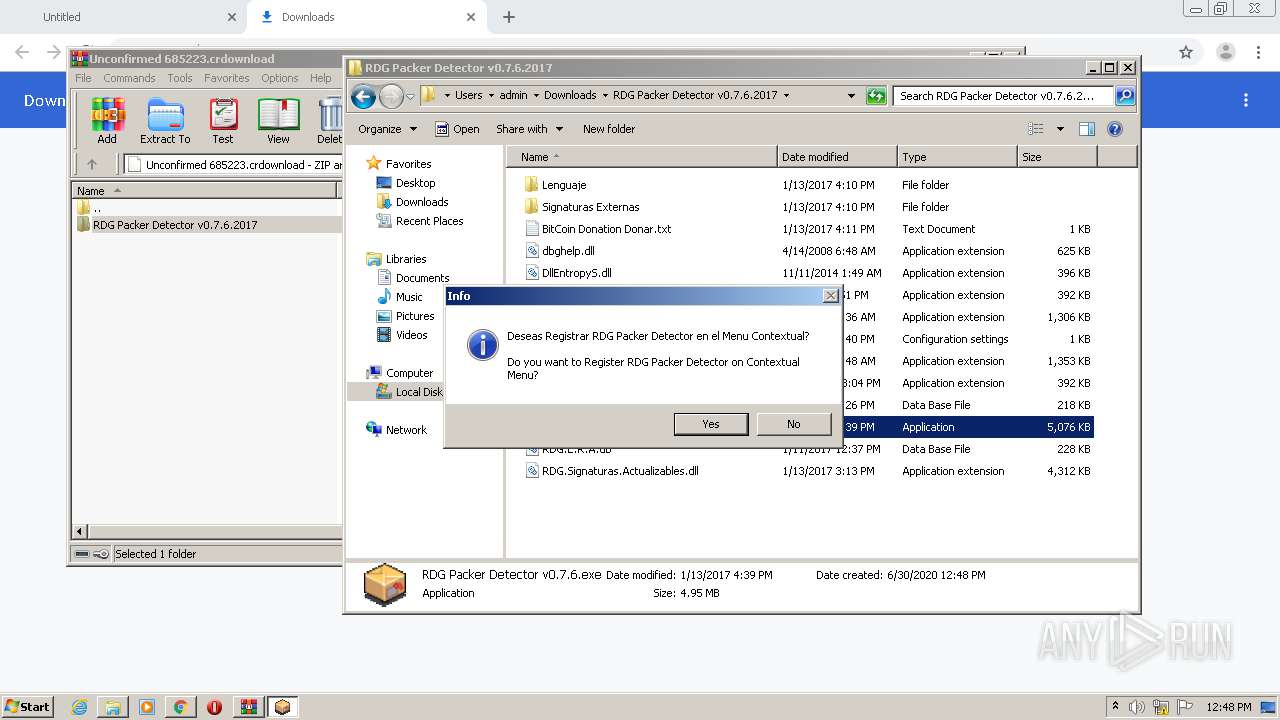Screen dimensions: 1280x720
Task: Sort files by Size column
Action: 1057,157
